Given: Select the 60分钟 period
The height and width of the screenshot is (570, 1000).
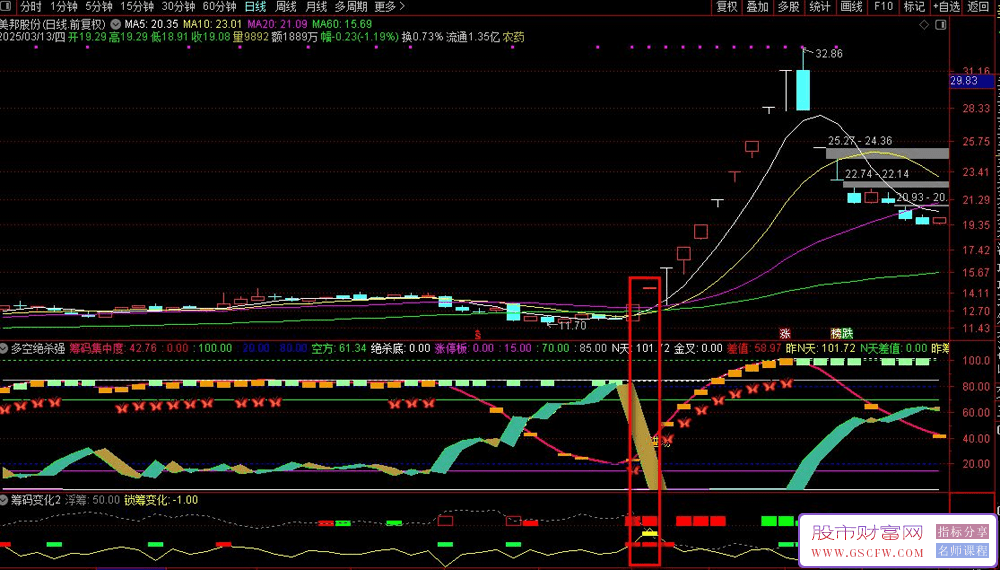Looking at the screenshot, I should pyautogui.click(x=219, y=7).
